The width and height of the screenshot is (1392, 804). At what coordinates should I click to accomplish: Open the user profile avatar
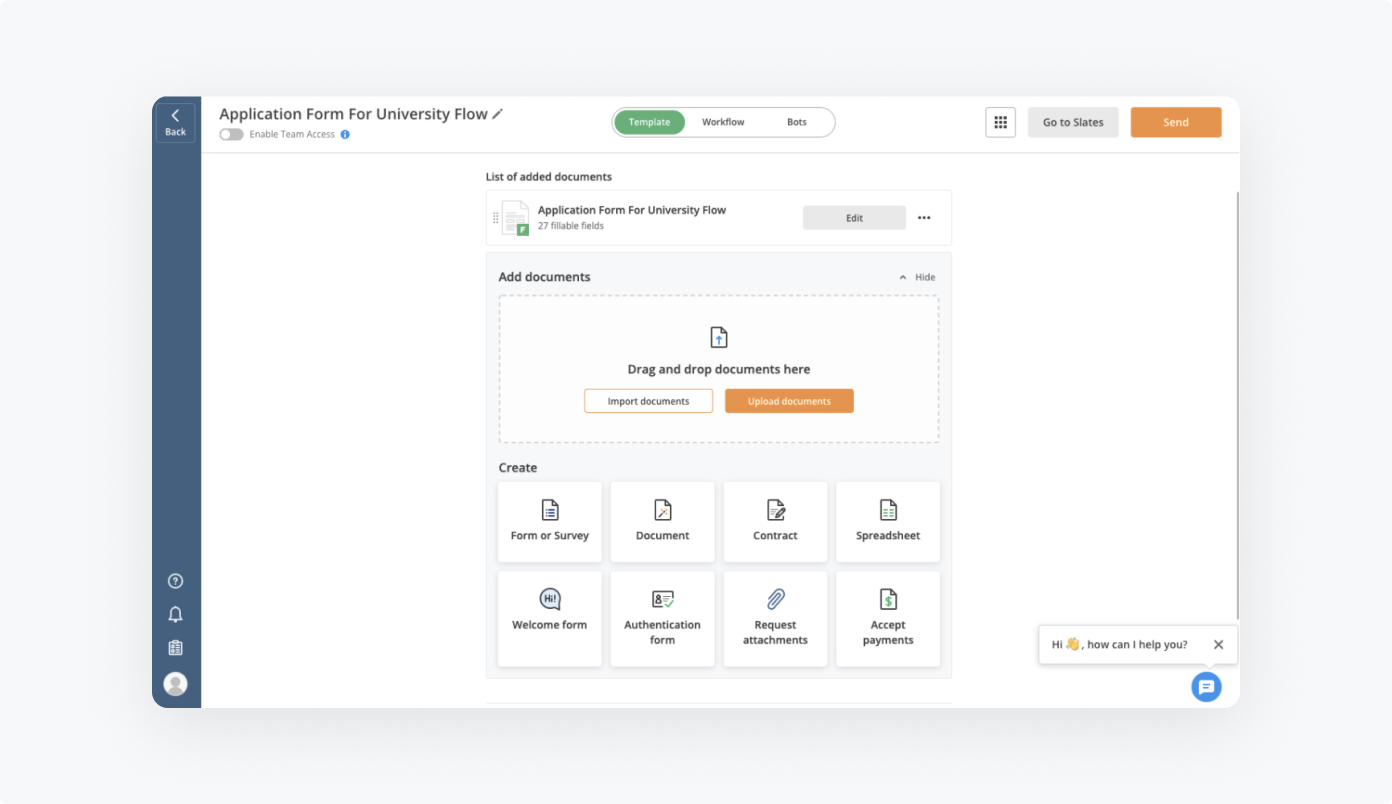[x=176, y=684]
